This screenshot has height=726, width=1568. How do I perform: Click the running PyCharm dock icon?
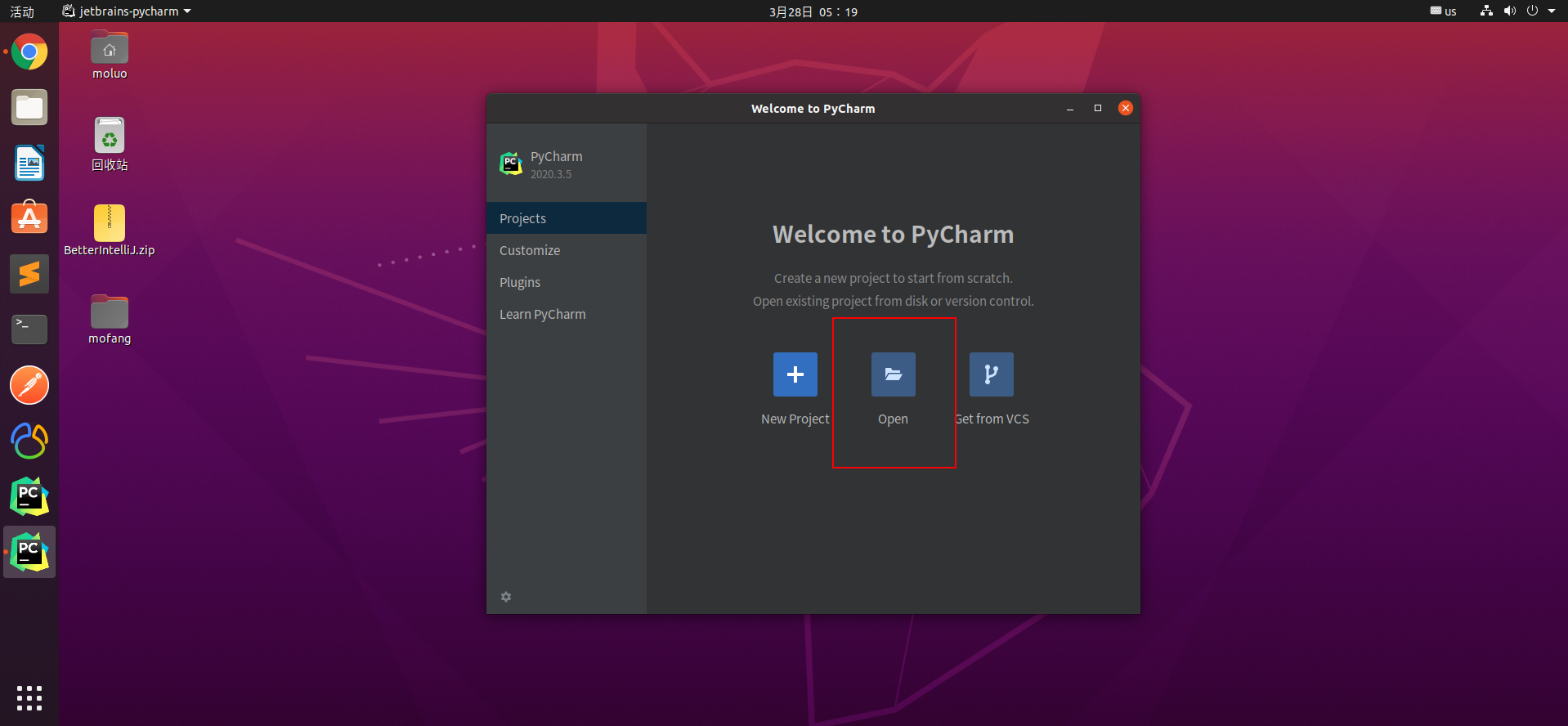pyautogui.click(x=29, y=552)
